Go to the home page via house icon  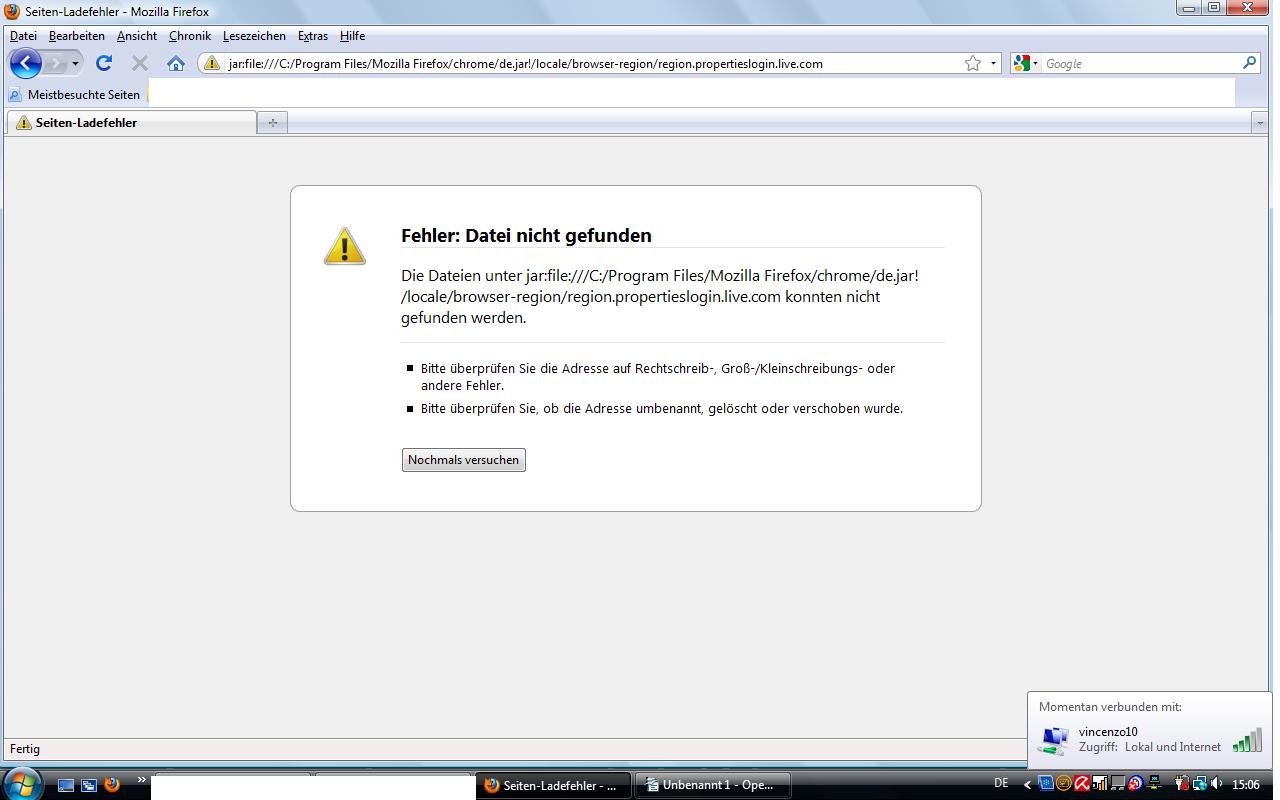(x=176, y=63)
